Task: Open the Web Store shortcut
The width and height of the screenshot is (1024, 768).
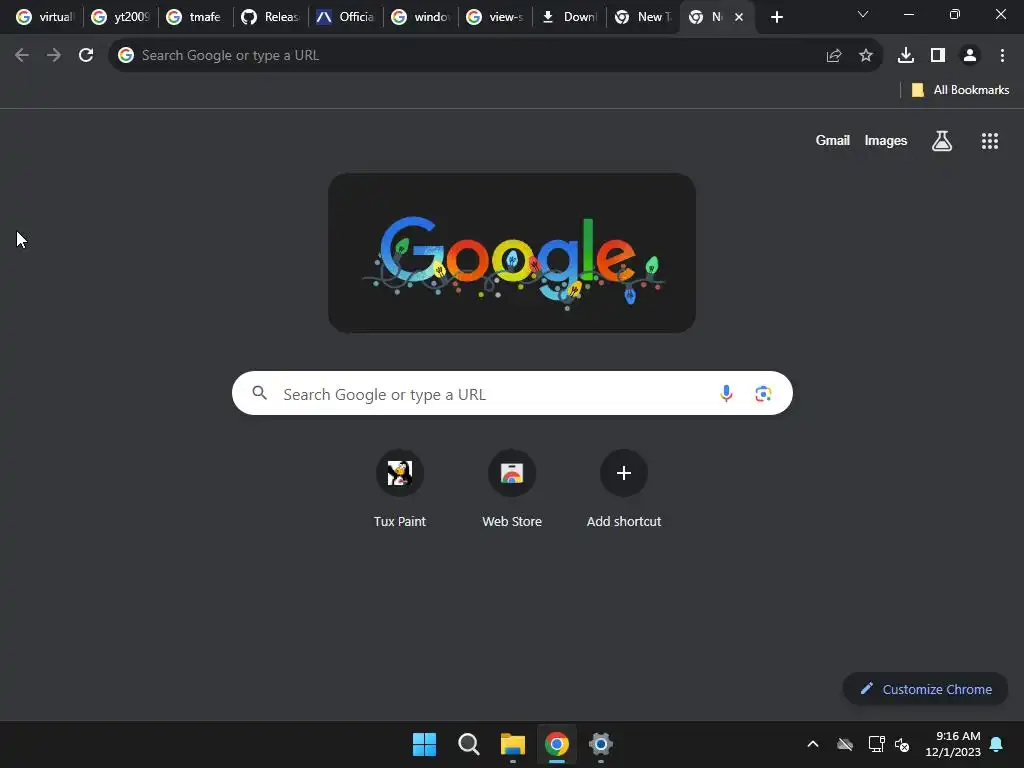Action: click(512, 489)
